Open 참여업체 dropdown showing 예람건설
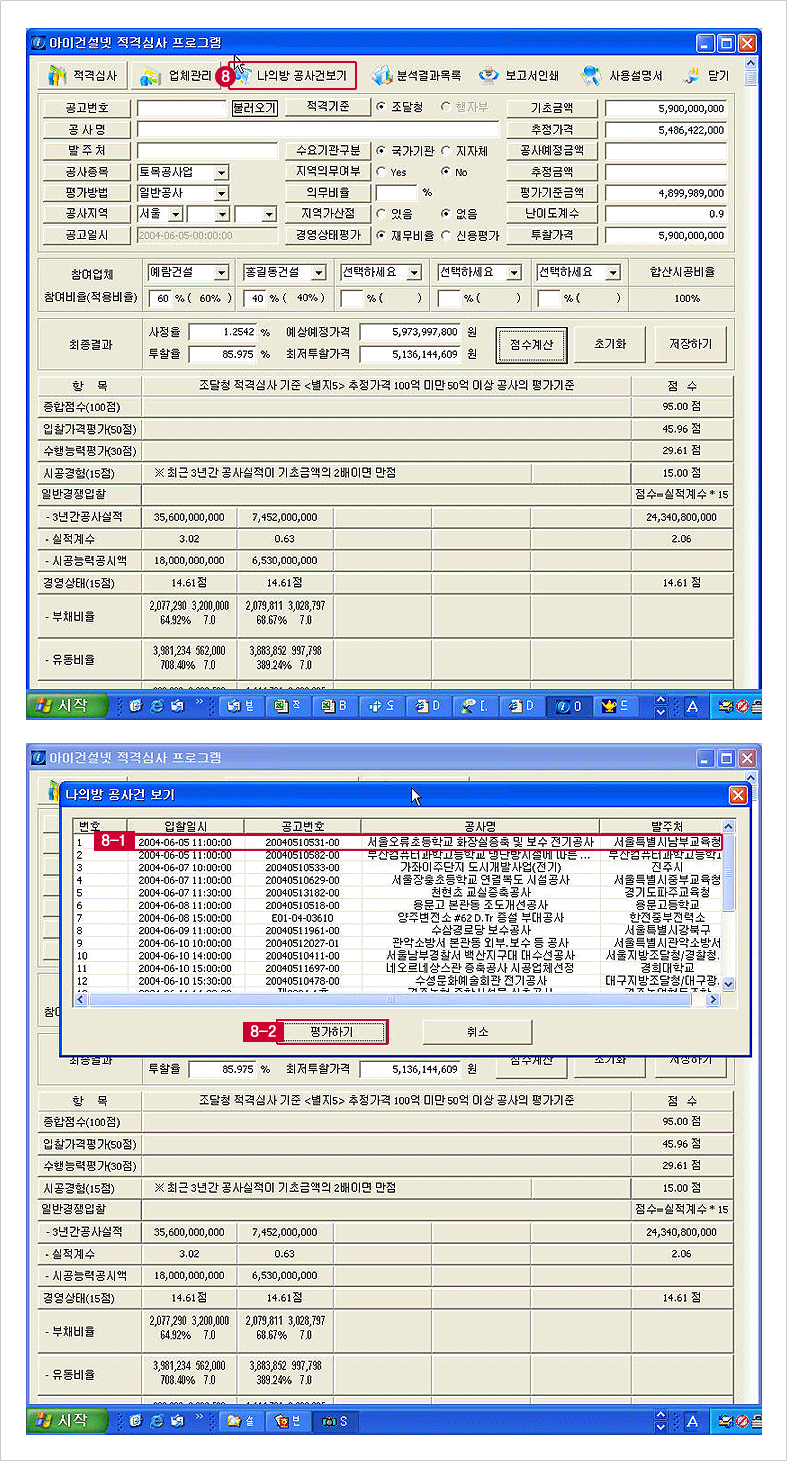The height and width of the screenshot is (1461, 787). coord(221,272)
